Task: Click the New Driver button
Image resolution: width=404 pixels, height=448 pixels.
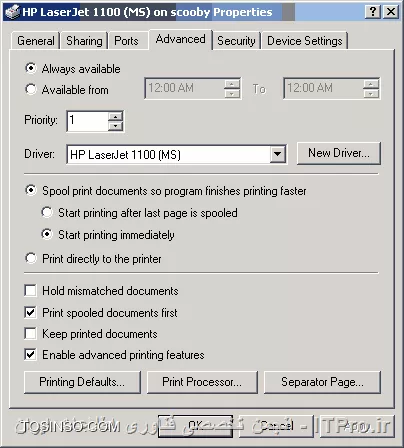Action: click(x=339, y=153)
